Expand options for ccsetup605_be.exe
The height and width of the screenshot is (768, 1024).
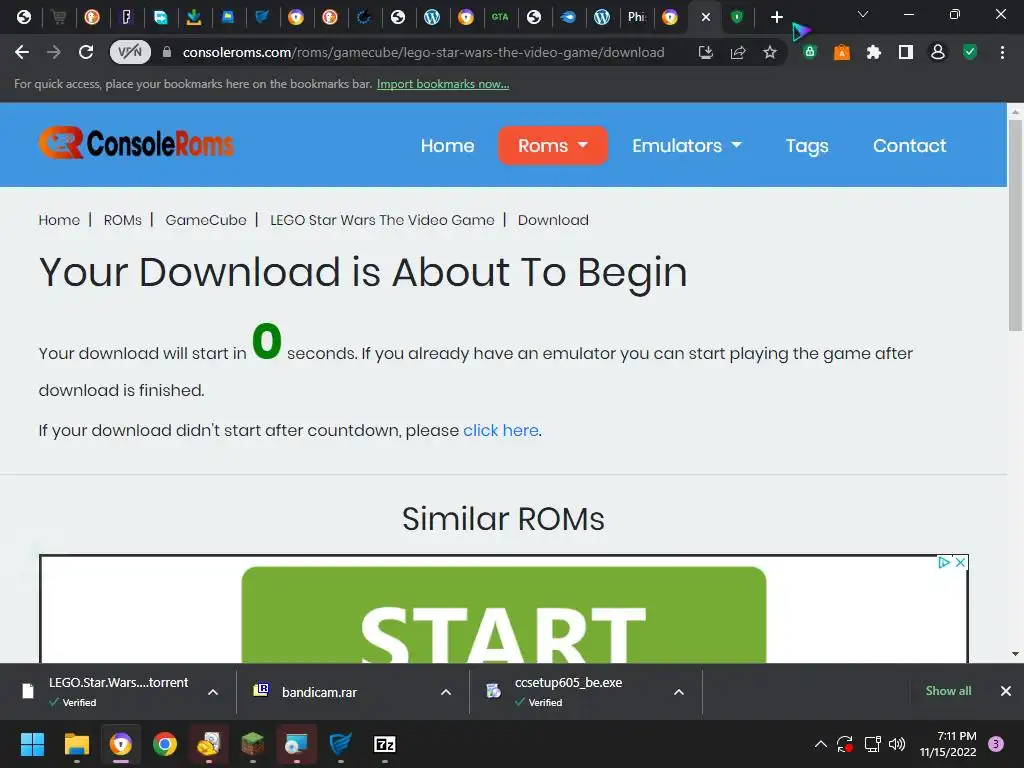pos(679,692)
